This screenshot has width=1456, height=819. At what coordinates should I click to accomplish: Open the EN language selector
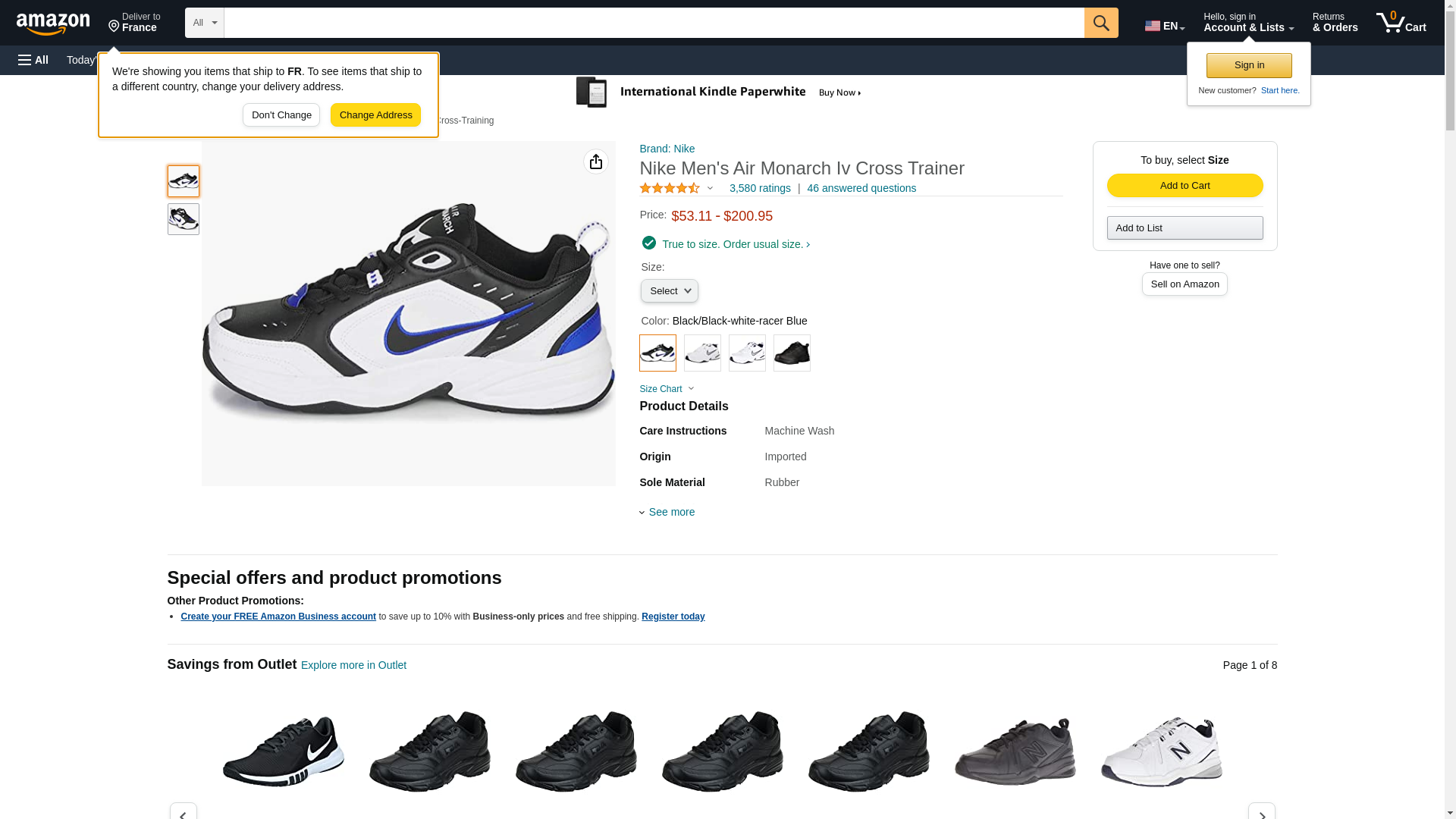coord(1164,26)
